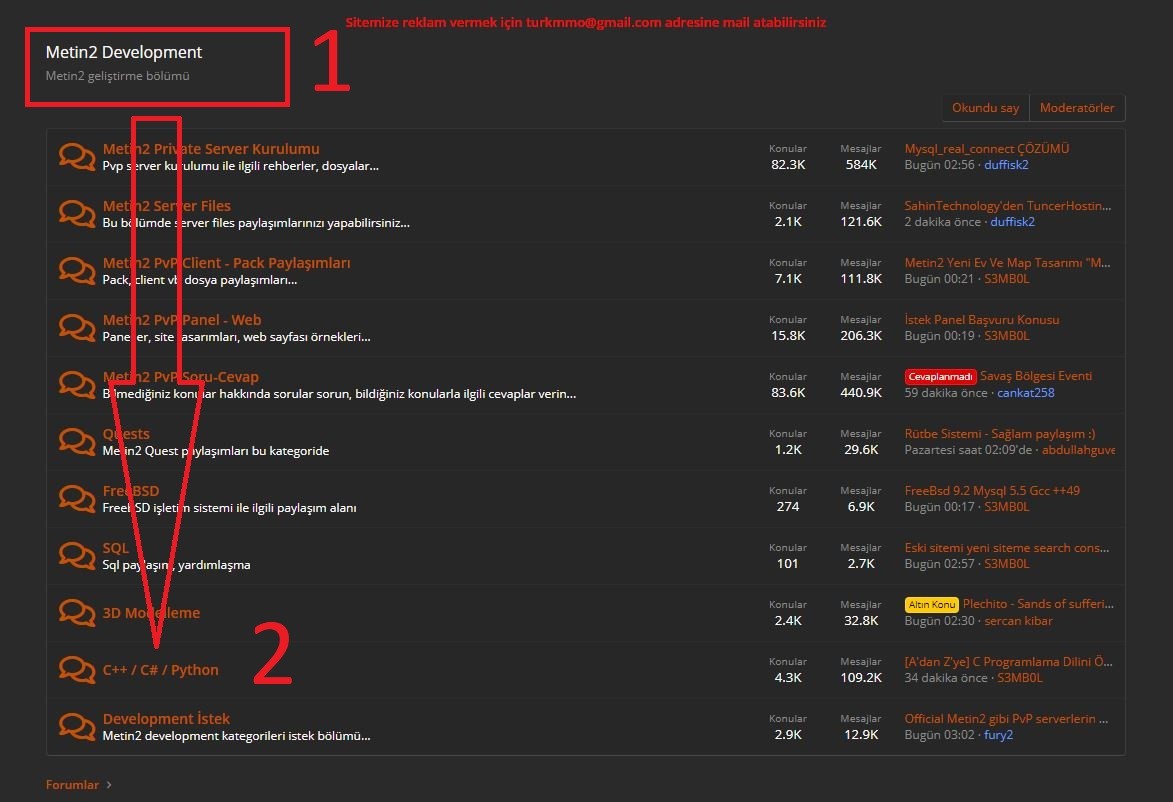The height and width of the screenshot is (802, 1173).
Task: Open user duffisk2 in the Private Server Kurulumu row
Action: click(1006, 165)
